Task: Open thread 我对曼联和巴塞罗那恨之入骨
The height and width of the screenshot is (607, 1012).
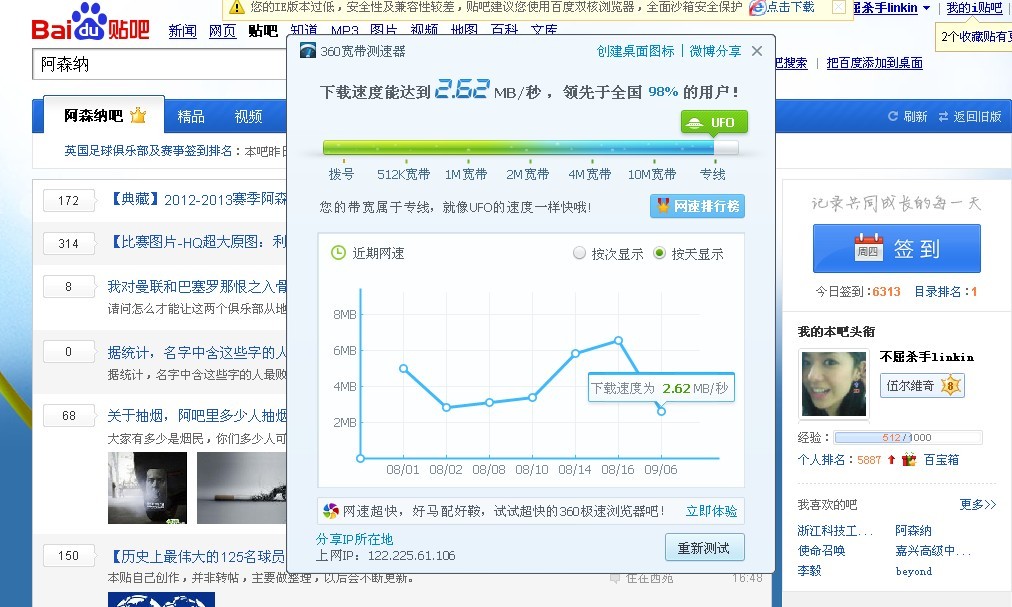Action: (x=197, y=286)
